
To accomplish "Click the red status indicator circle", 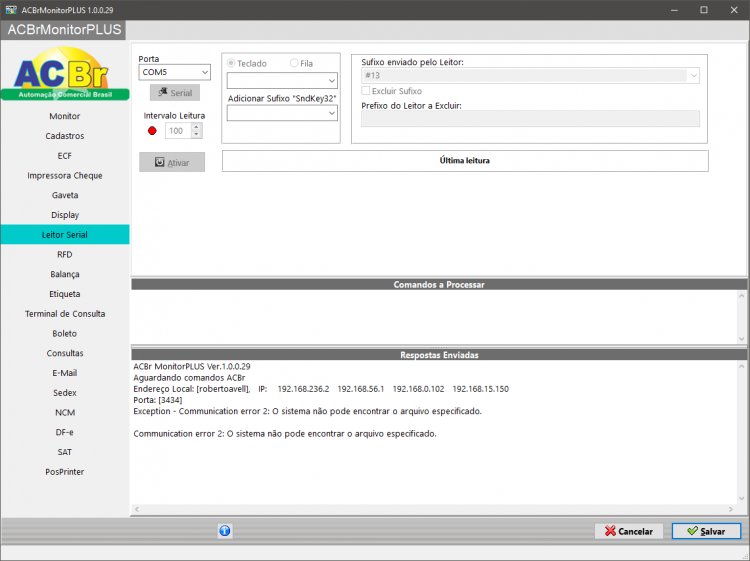I will (x=152, y=131).
